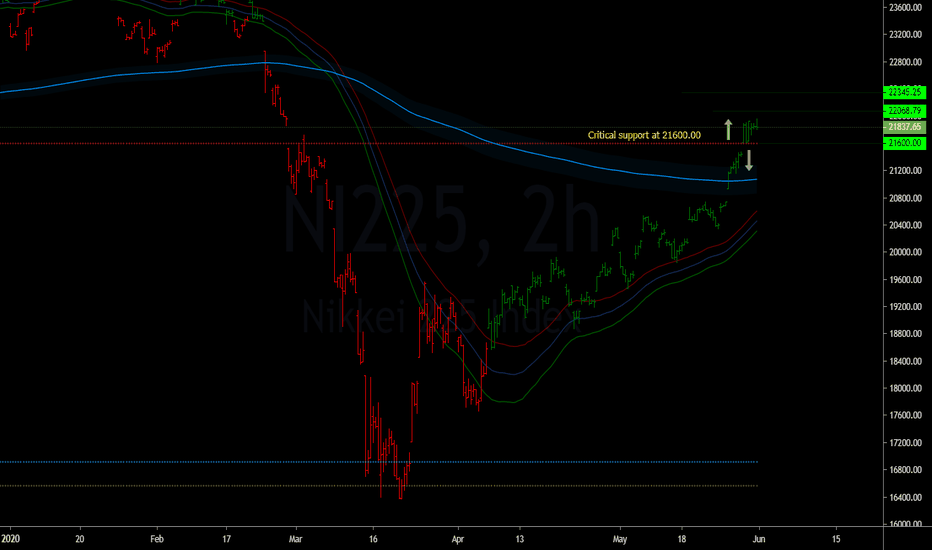Click the 17600.00 price axis label
932x550 pixels.
click(905, 415)
